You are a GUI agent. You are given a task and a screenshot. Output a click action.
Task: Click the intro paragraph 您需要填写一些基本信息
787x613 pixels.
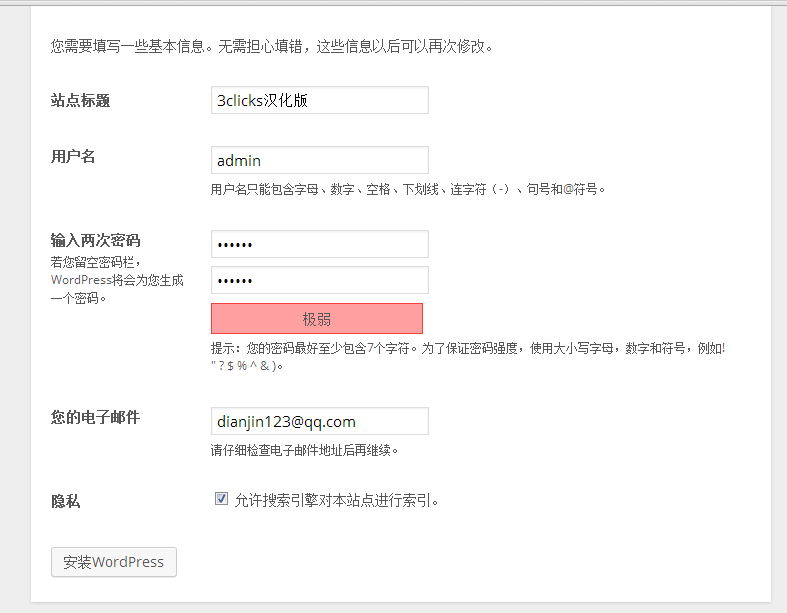tap(272, 46)
